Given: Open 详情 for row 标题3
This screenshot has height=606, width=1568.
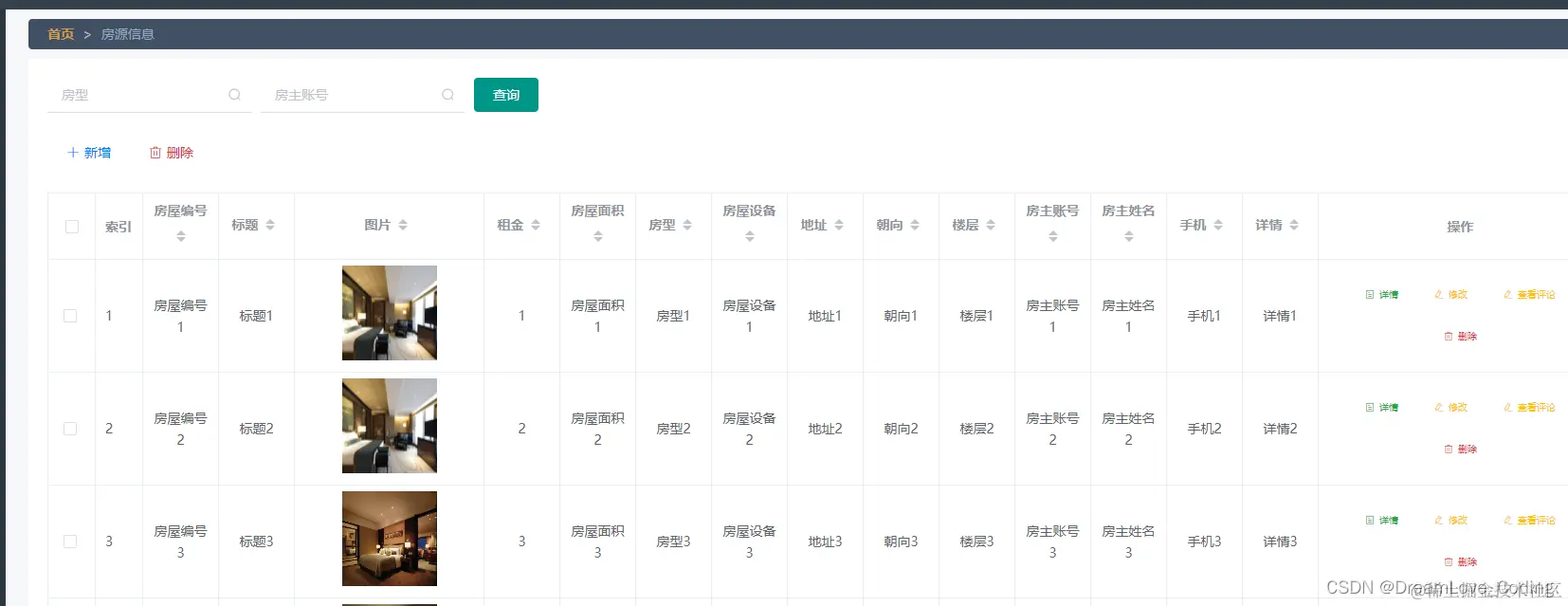Looking at the screenshot, I should pos(1382,521).
